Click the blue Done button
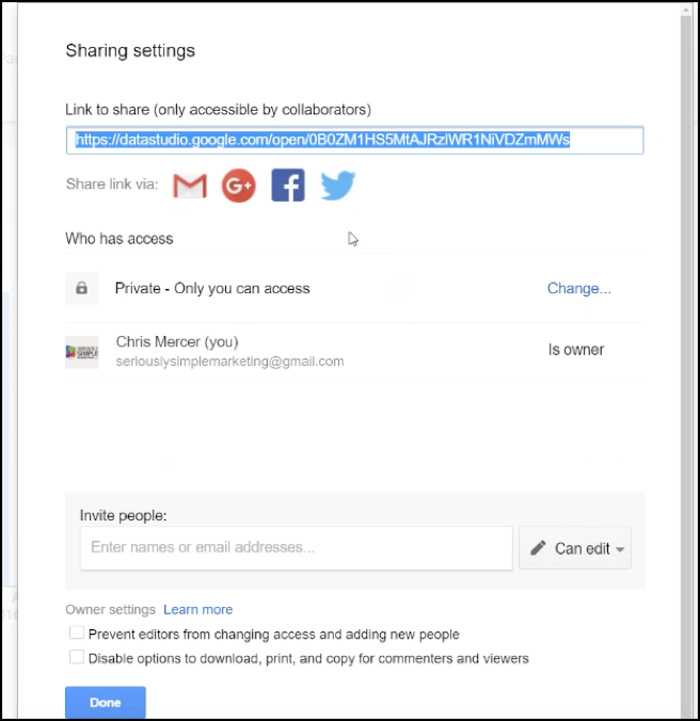The height and width of the screenshot is (721, 700). pos(105,702)
